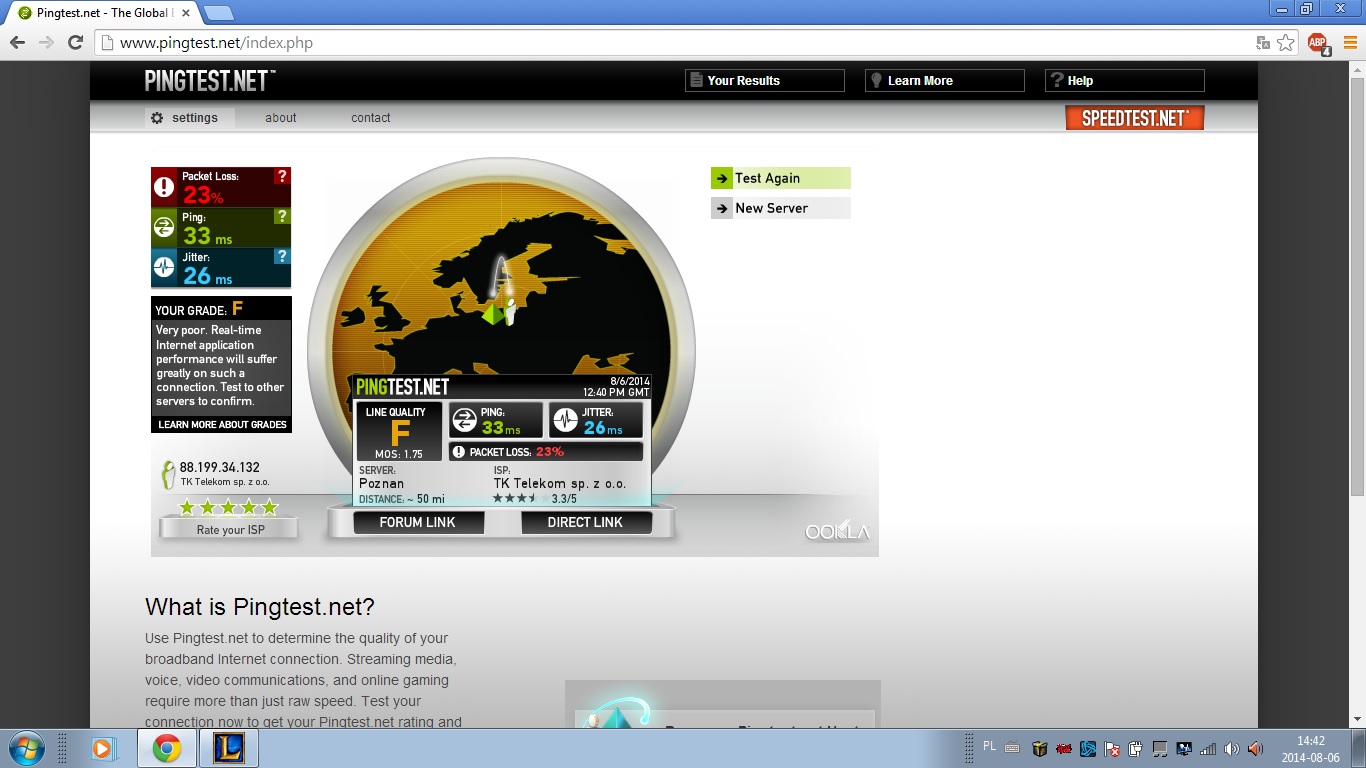Open Windows Media Player from the taskbar

(102, 748)
